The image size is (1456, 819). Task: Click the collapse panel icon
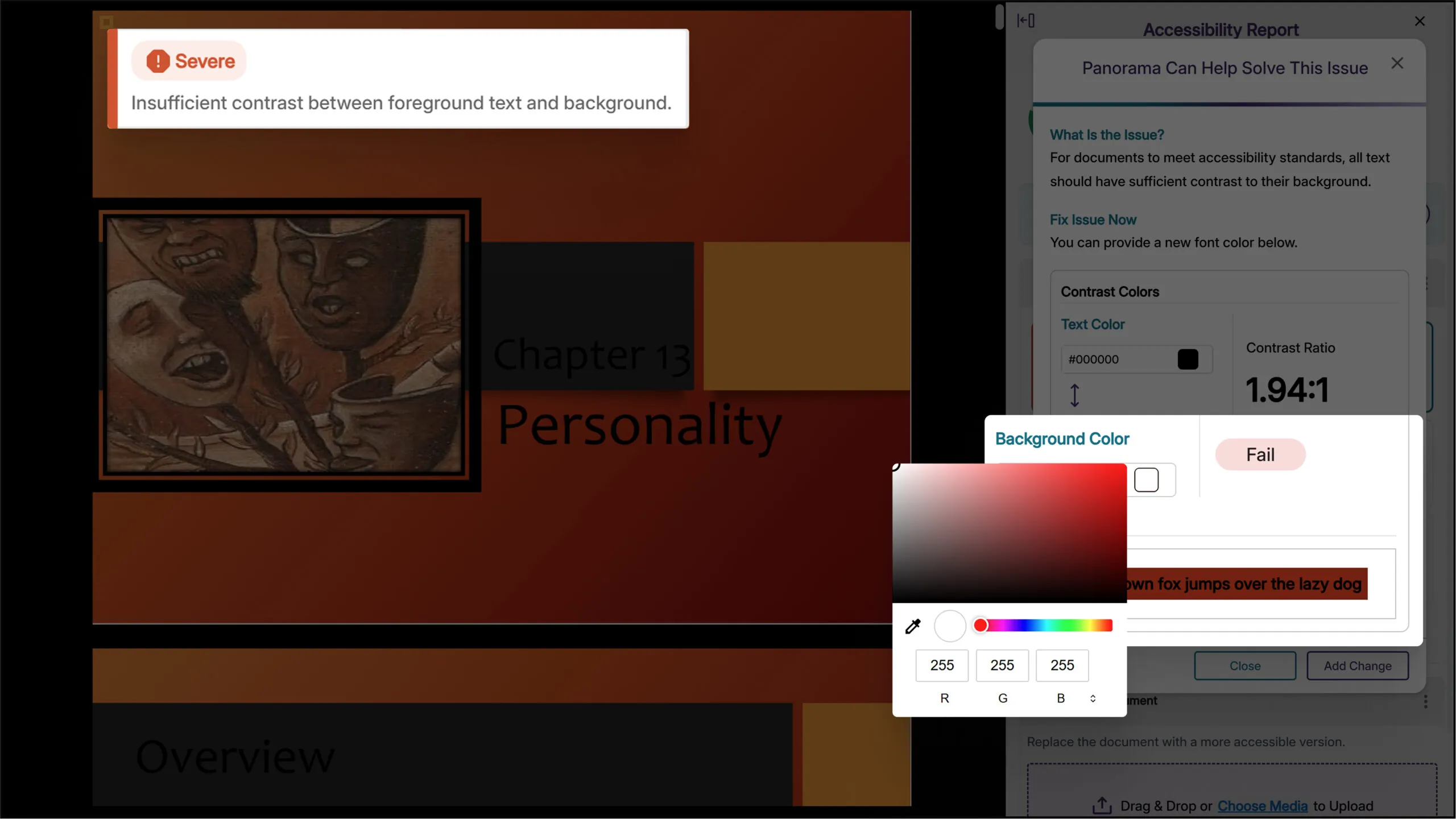(x=1025, y=21)
